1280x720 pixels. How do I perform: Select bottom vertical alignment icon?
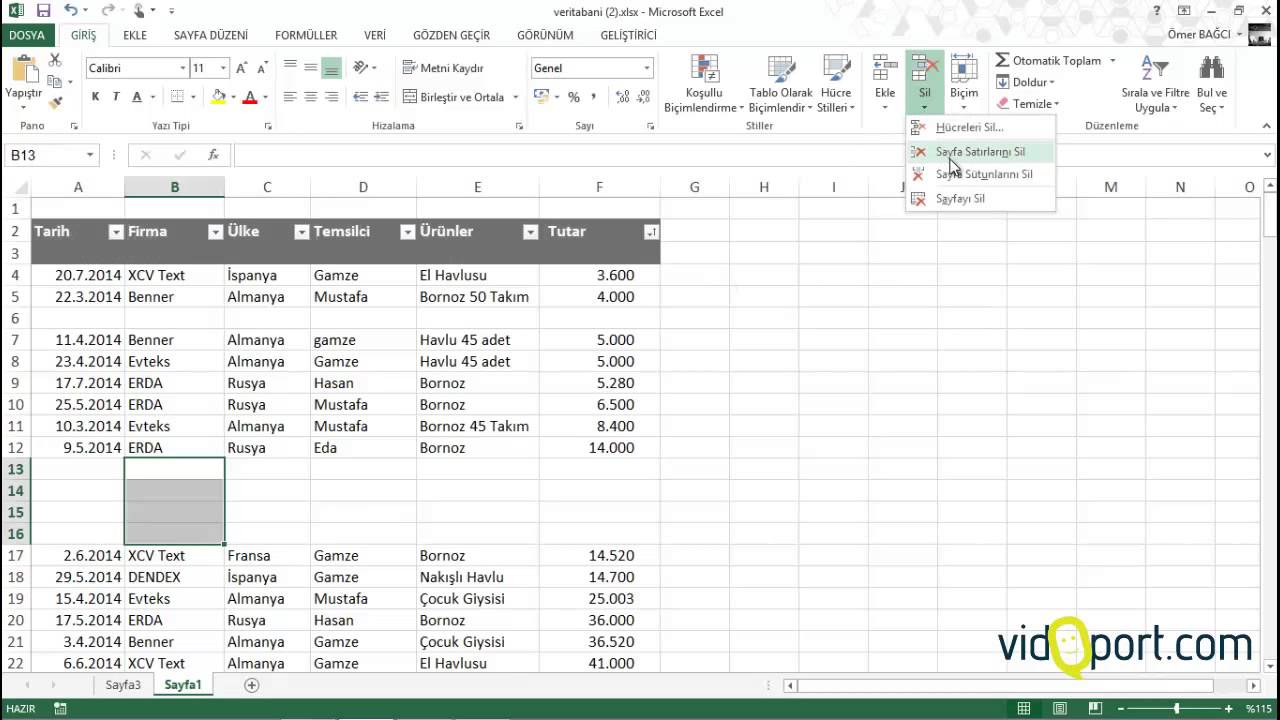[x=332, y=68]
